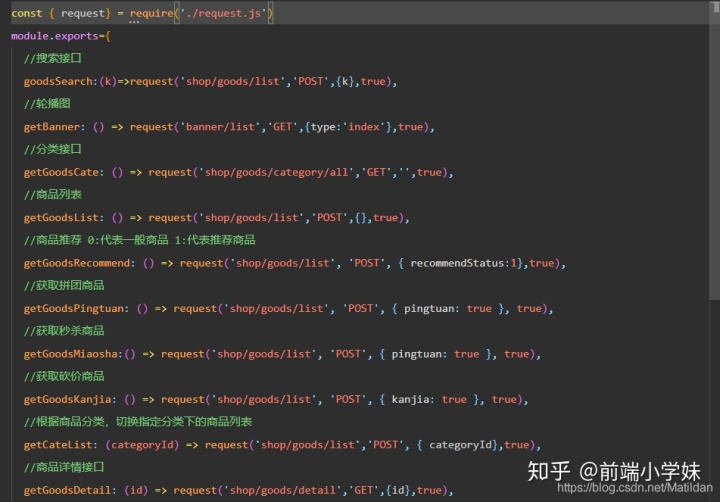Image resolution: width=720 pixels, height=502 pixels.
Task: Click the comment '//获取秒杀商品'
Action: (64, 331)
